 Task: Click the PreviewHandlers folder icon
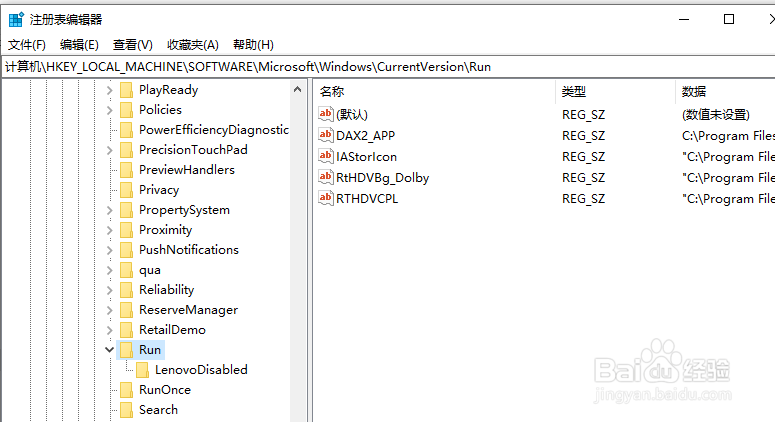pyautogui.click(x=127, y=170)
